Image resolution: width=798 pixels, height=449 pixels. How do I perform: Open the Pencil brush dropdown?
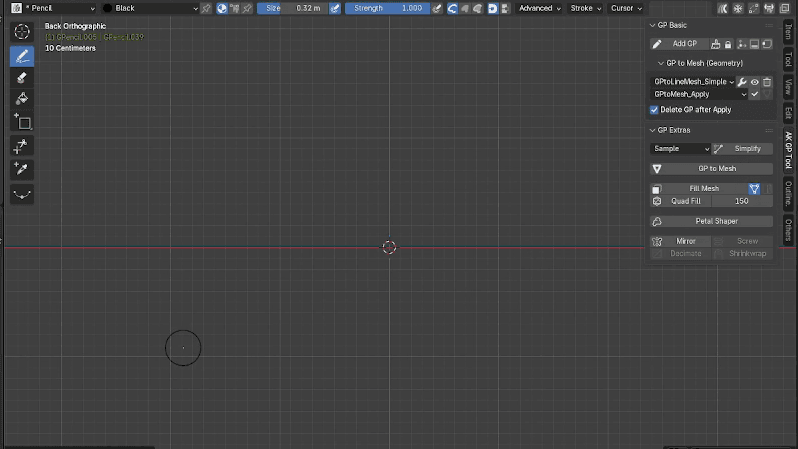tap(60, 8)
